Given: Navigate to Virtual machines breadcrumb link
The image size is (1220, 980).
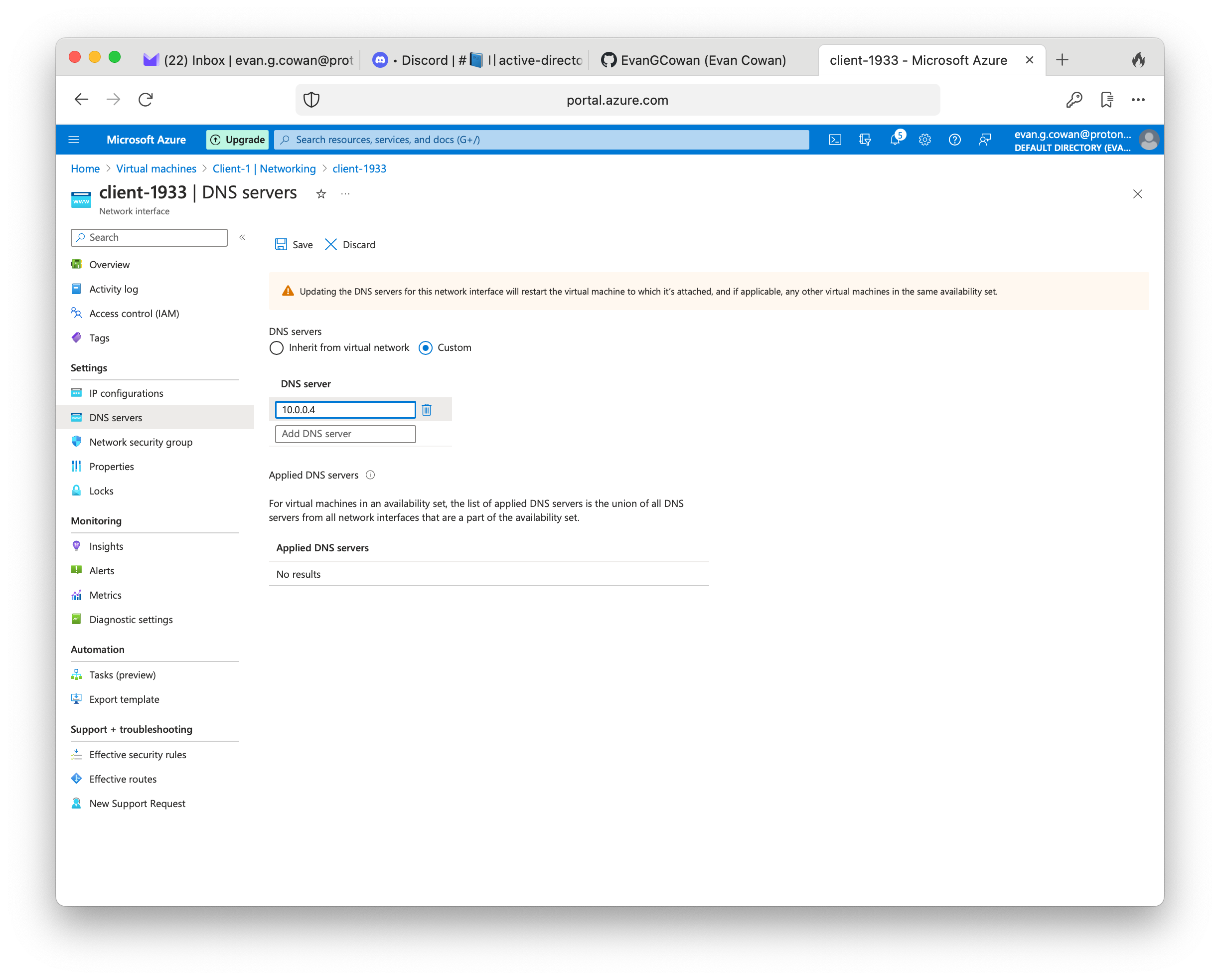Looking at the screenshot, I should 156,168.
